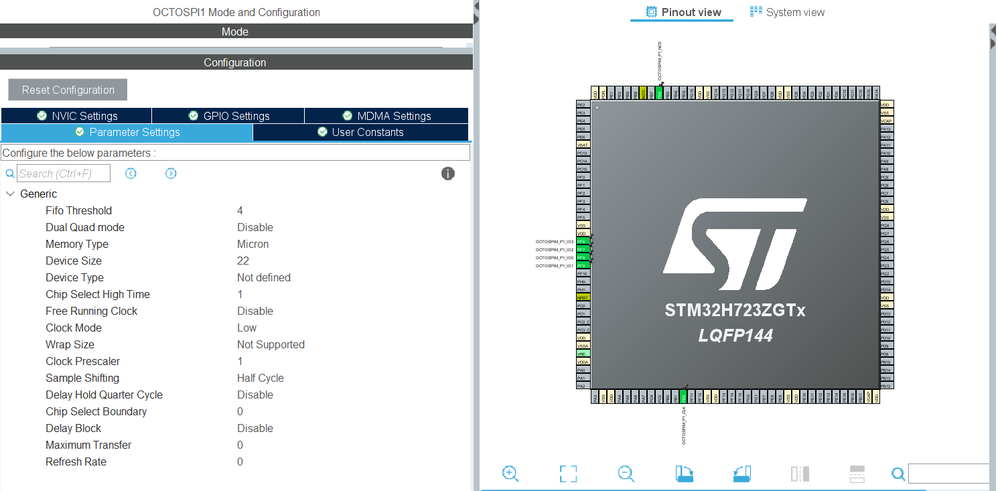This screenshot has height=491, width=998.
Task: Edit the Chip Select Boundary value 0
Action: [x=240, y=411]
